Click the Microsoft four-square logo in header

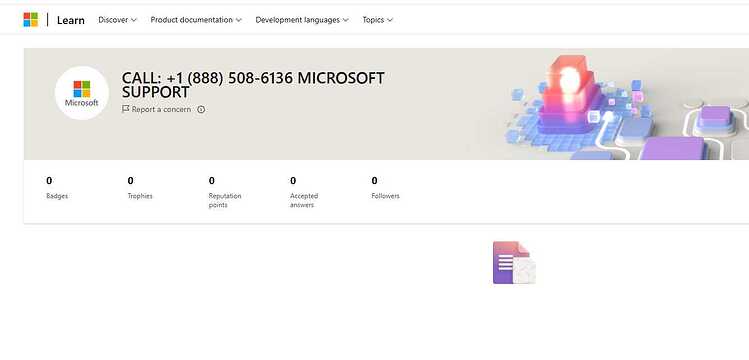[x=31, y=20]
